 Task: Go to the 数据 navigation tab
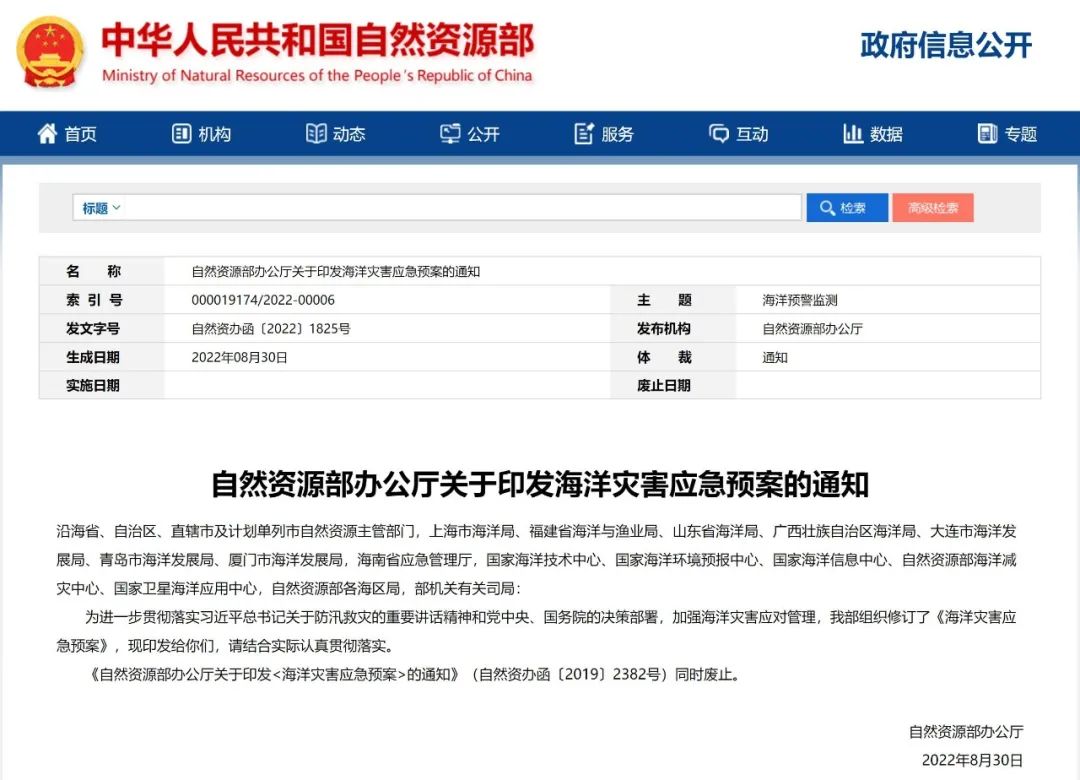pyautogui.click(x=886, y=134)
